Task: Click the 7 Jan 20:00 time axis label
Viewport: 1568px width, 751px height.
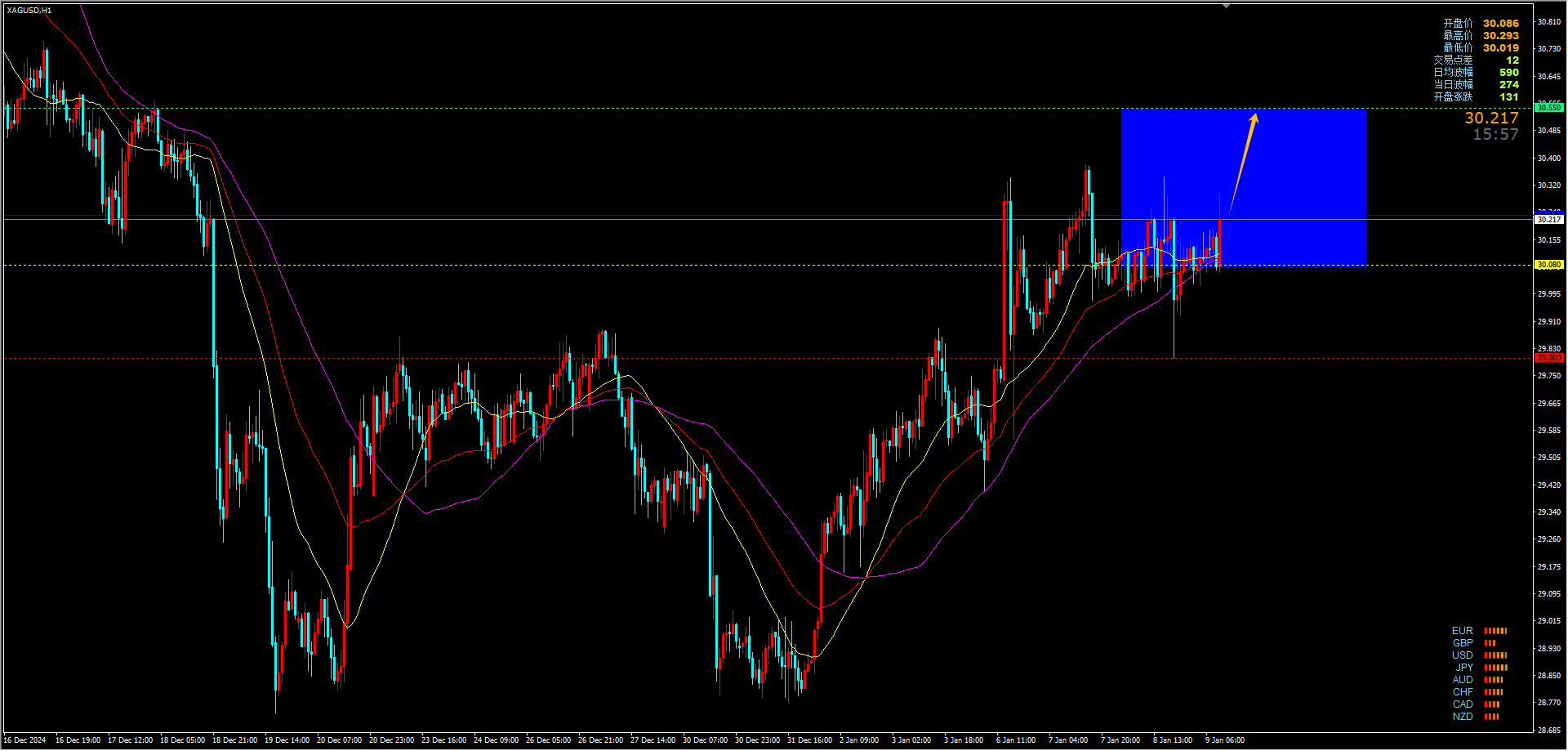Action: (x=1120, y=740)
